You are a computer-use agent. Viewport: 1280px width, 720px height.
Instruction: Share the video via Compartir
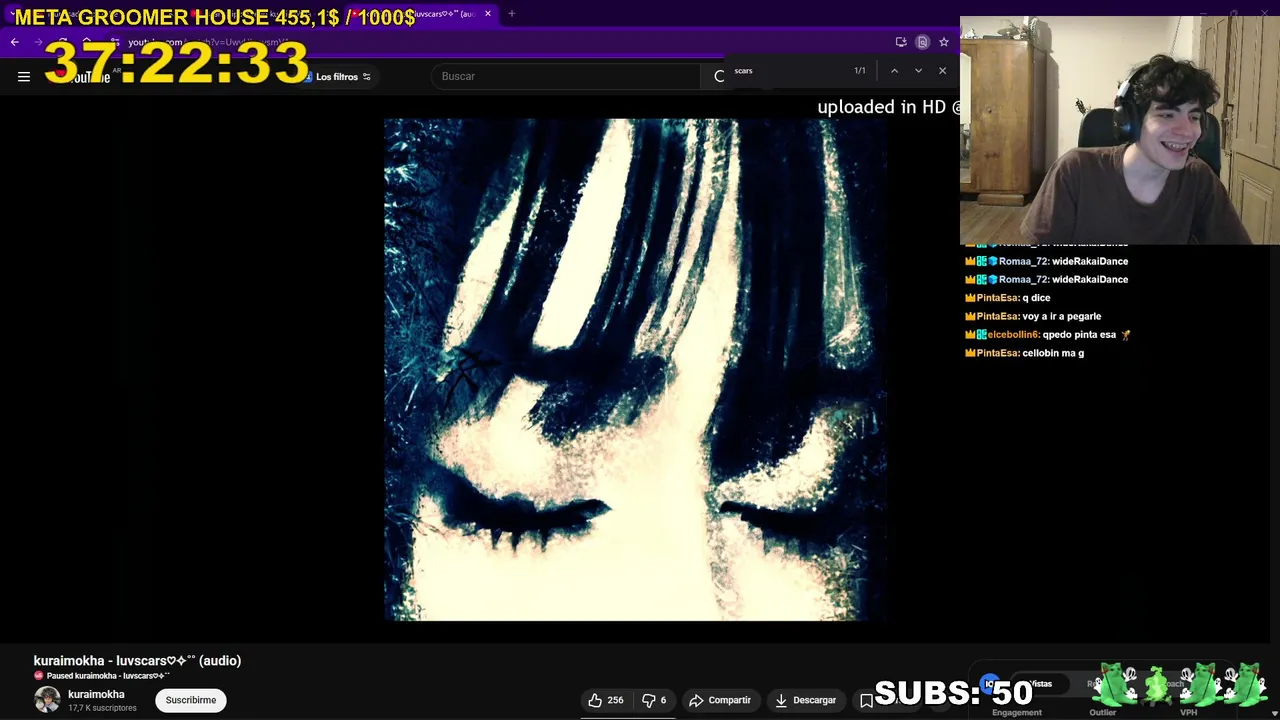click(719, 700)
